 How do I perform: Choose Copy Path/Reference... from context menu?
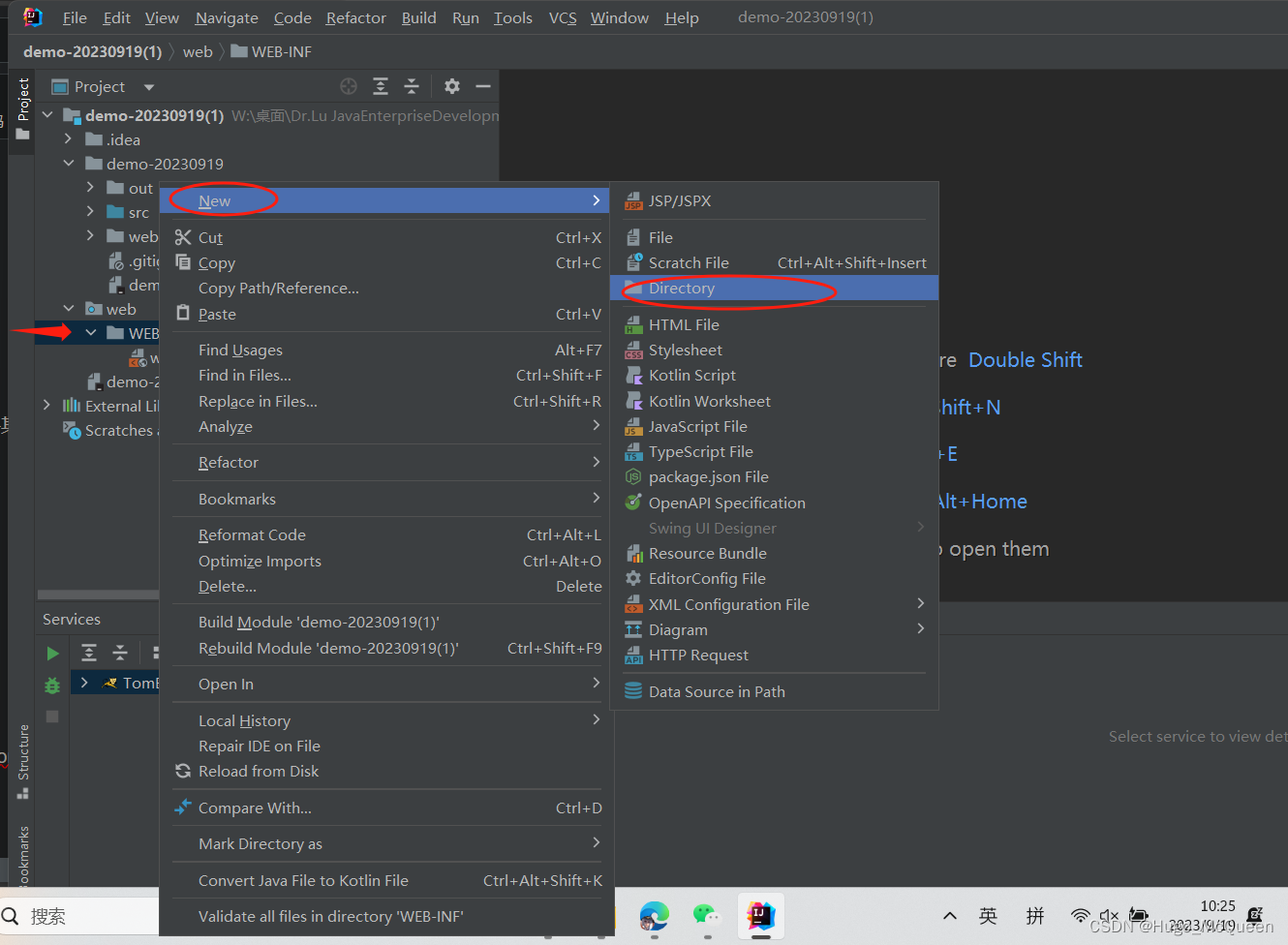click(x=386, y=288)
